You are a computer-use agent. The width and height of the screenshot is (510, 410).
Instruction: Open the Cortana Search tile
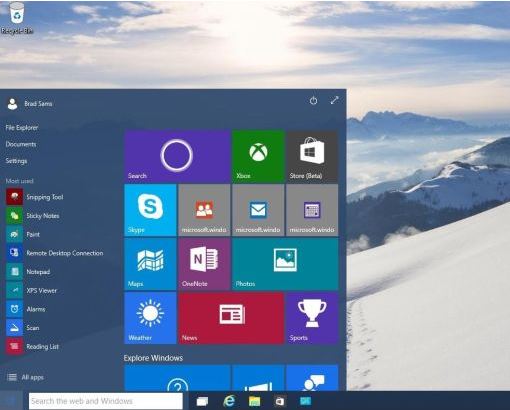(177, 156)
